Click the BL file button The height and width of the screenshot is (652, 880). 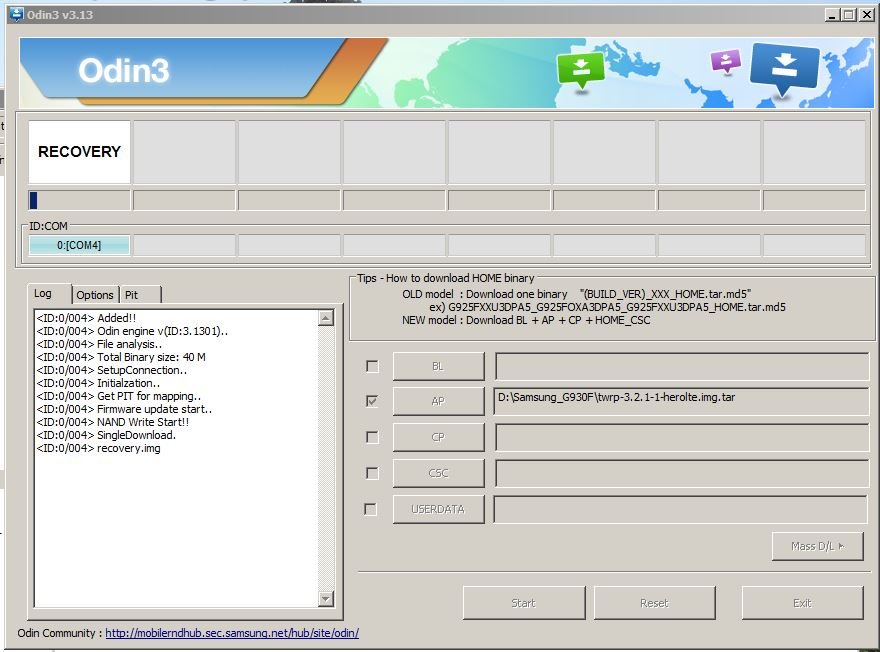point(438,366)
